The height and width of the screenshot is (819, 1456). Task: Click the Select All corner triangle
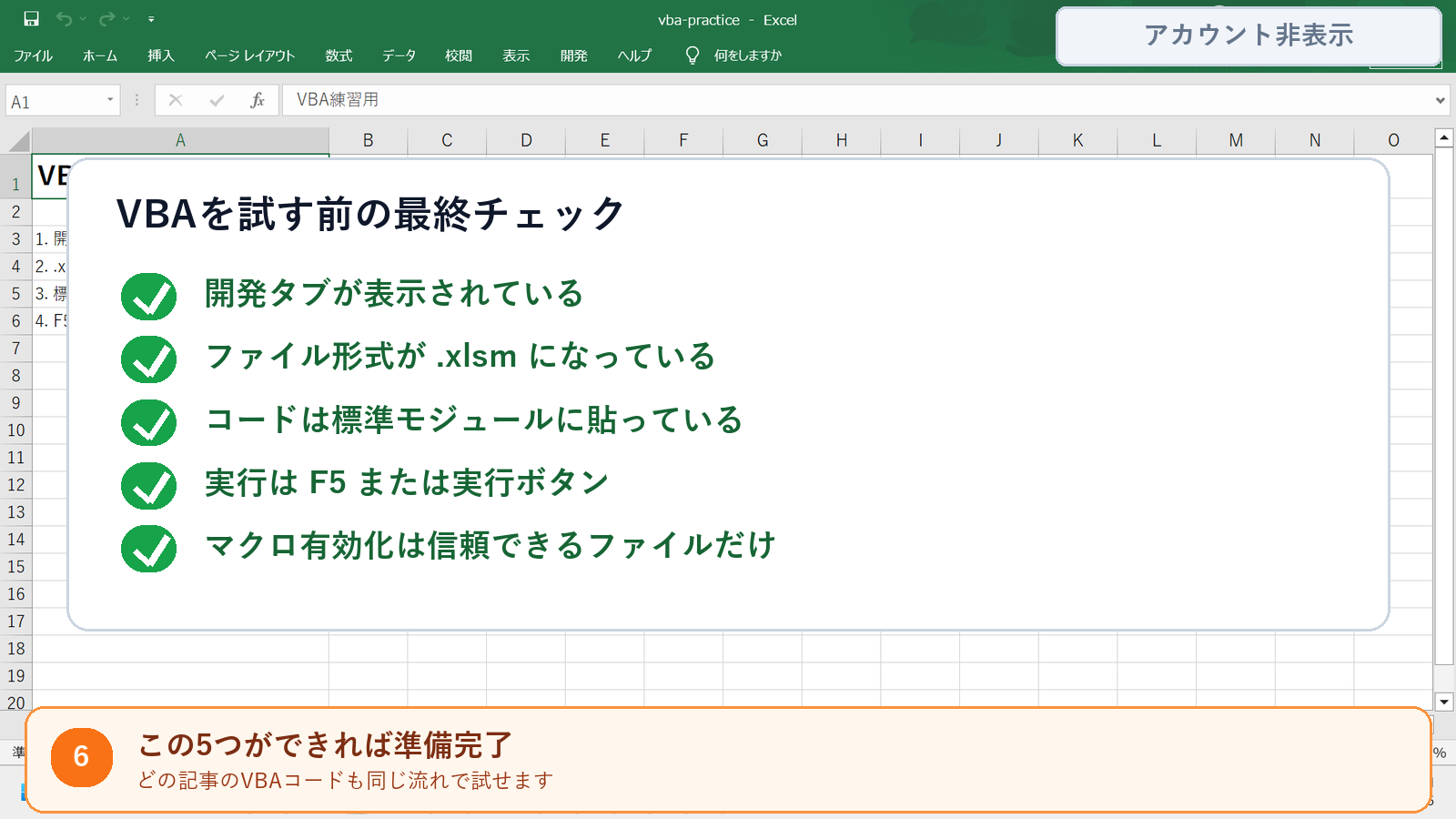(19, 141)
